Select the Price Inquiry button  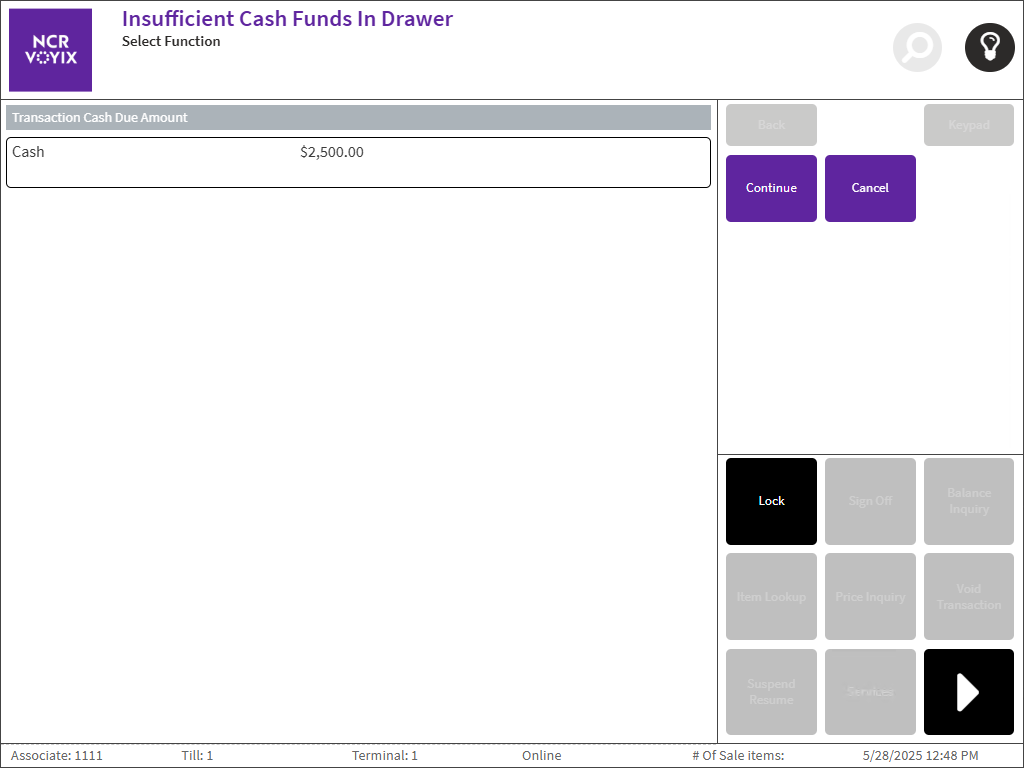(870, 597)
